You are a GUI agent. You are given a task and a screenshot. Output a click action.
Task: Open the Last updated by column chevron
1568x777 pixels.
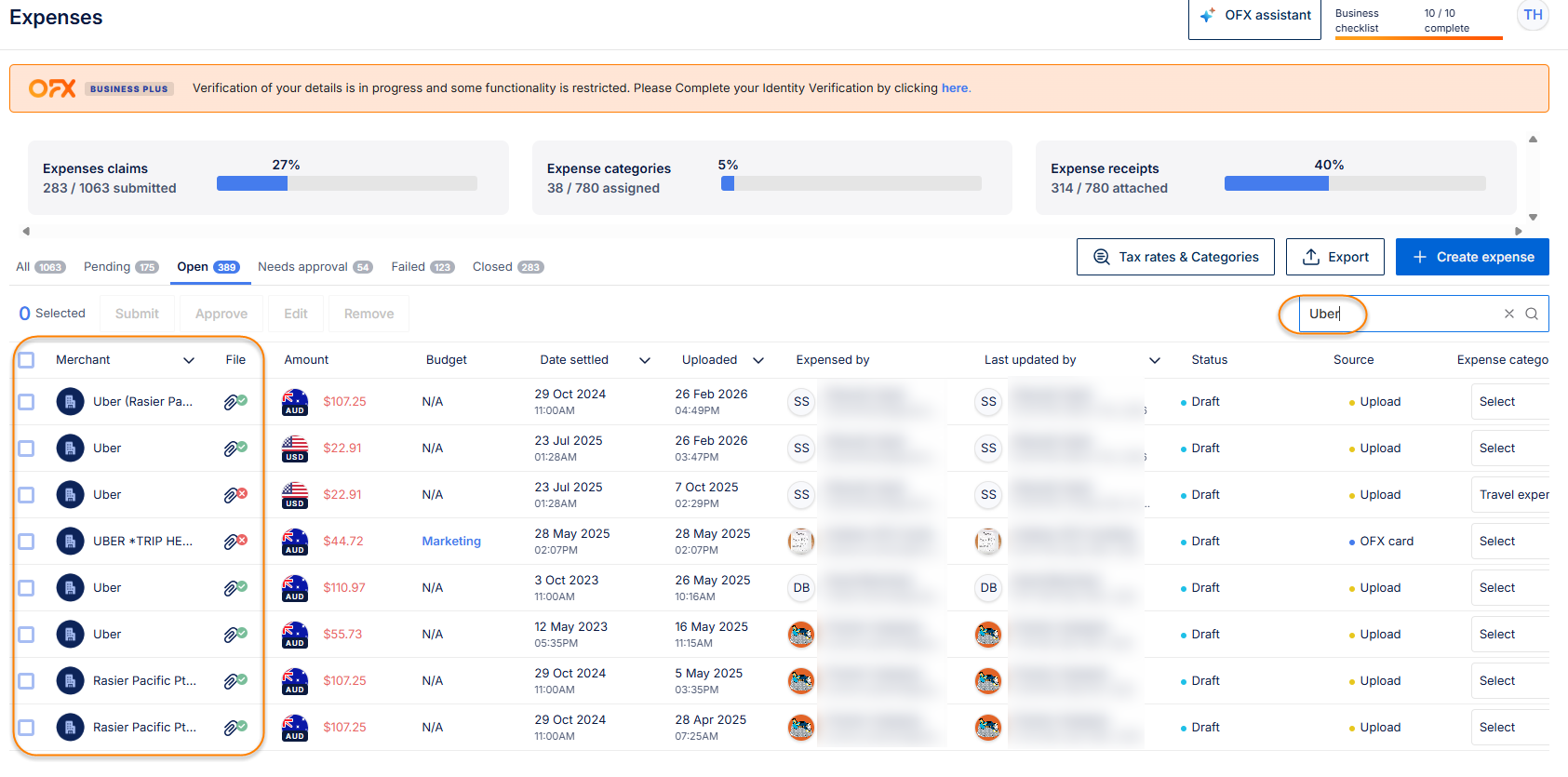tap(1155, 360)
